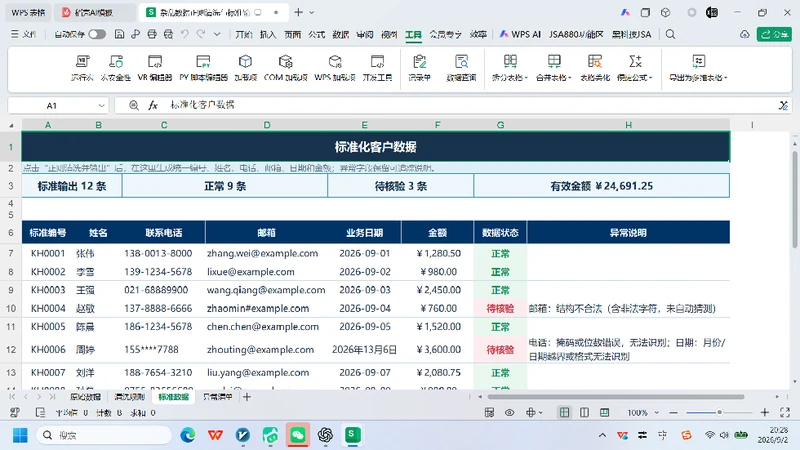Toggle the eye protection mode icon

pos(509,412)
